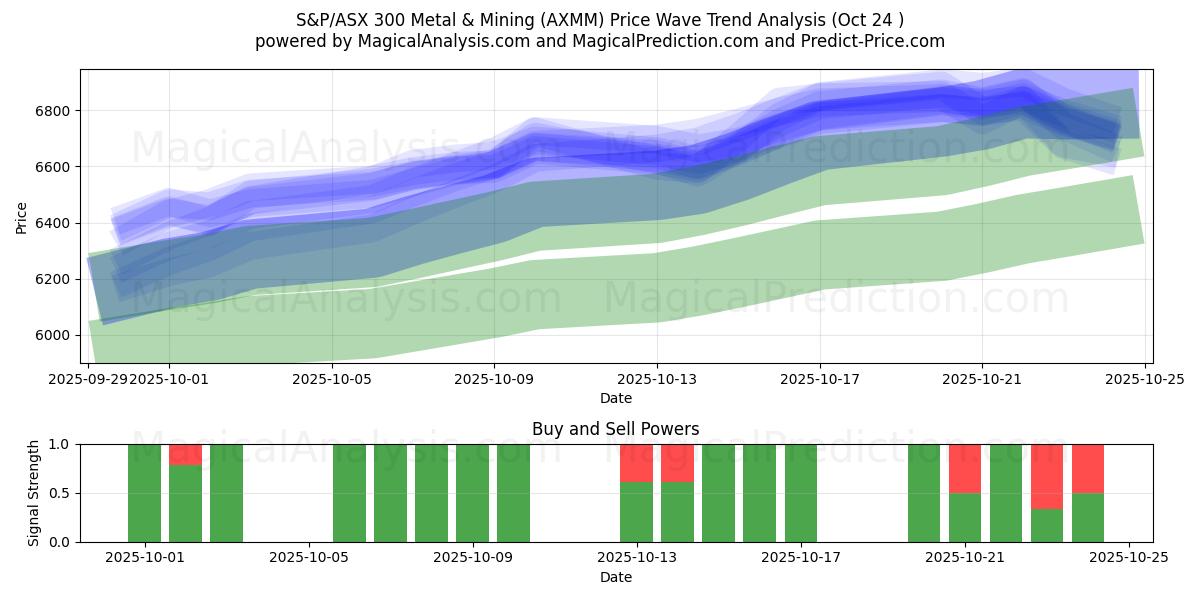
Task: Click the green bar for October 17
Action: (x=800, y=493)
